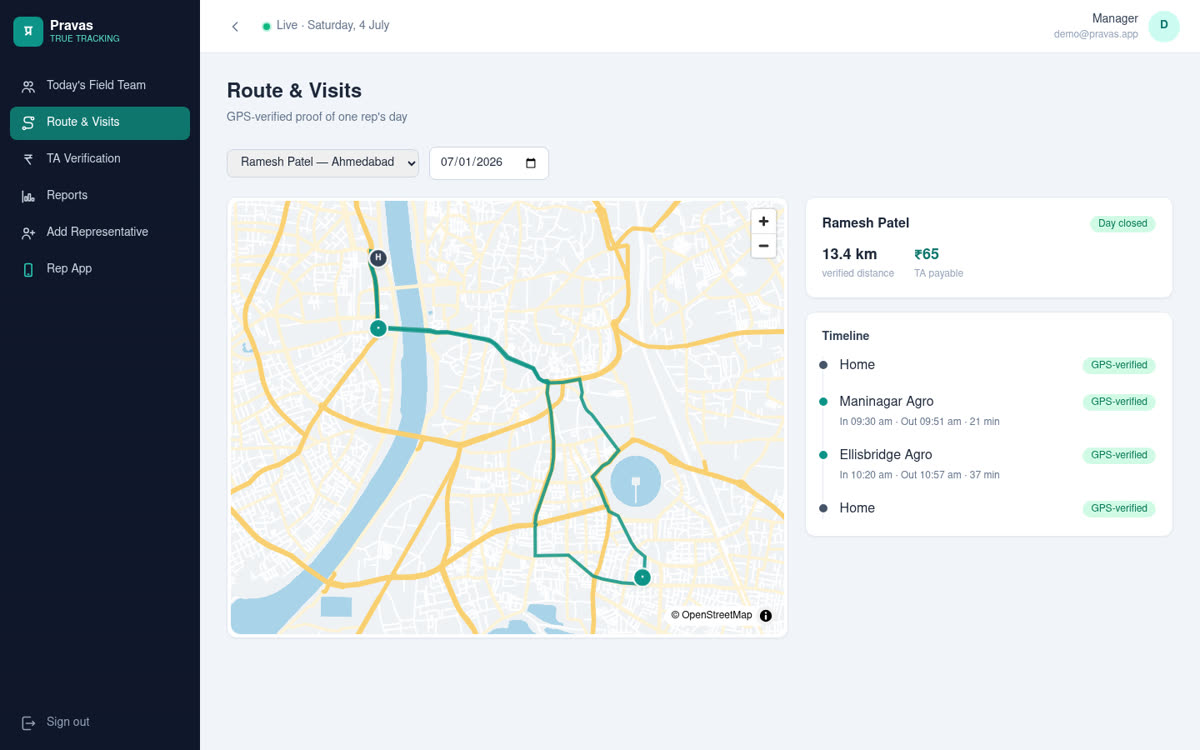Click the Rep App phone icon
Viewport: 1200px width, 750px height.
coord(28,269)
